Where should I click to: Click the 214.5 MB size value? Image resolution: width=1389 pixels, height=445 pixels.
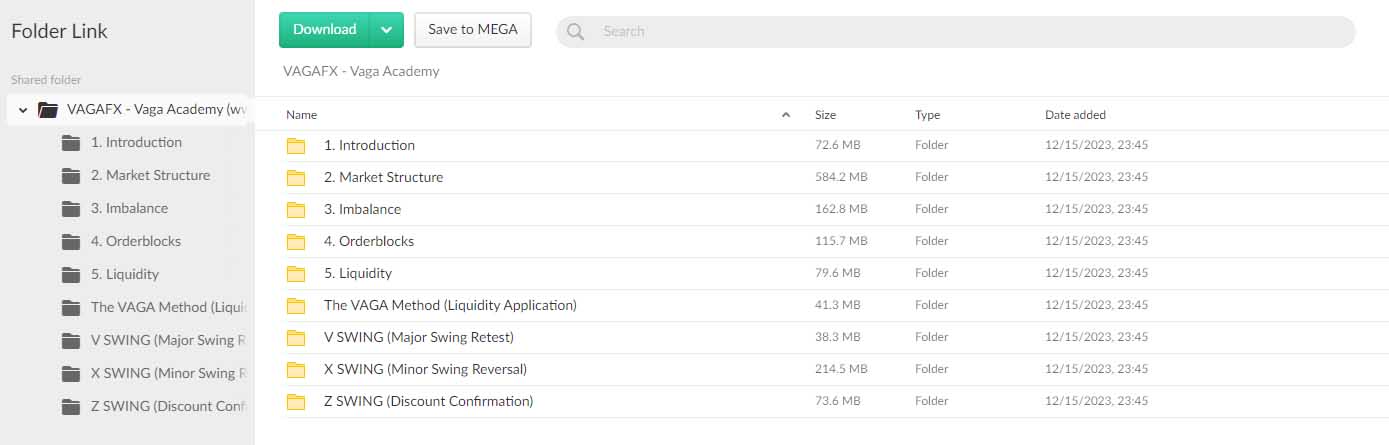tap(841, 369)
